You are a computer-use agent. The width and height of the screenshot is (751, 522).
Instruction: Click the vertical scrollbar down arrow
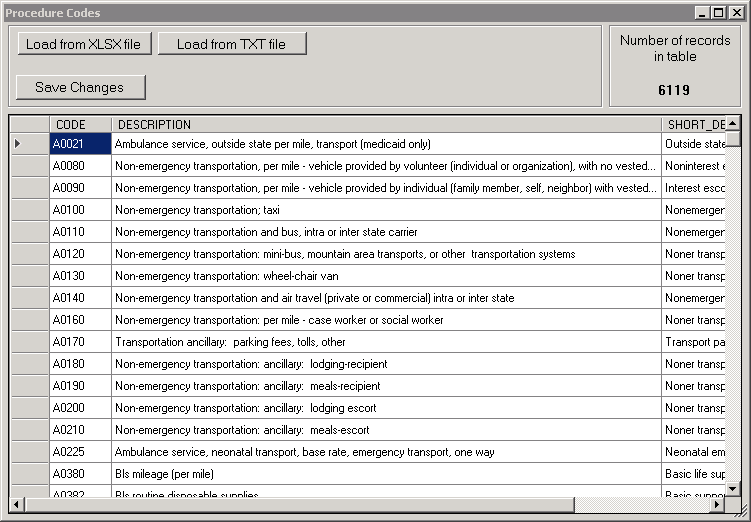[x=733, y=488]
